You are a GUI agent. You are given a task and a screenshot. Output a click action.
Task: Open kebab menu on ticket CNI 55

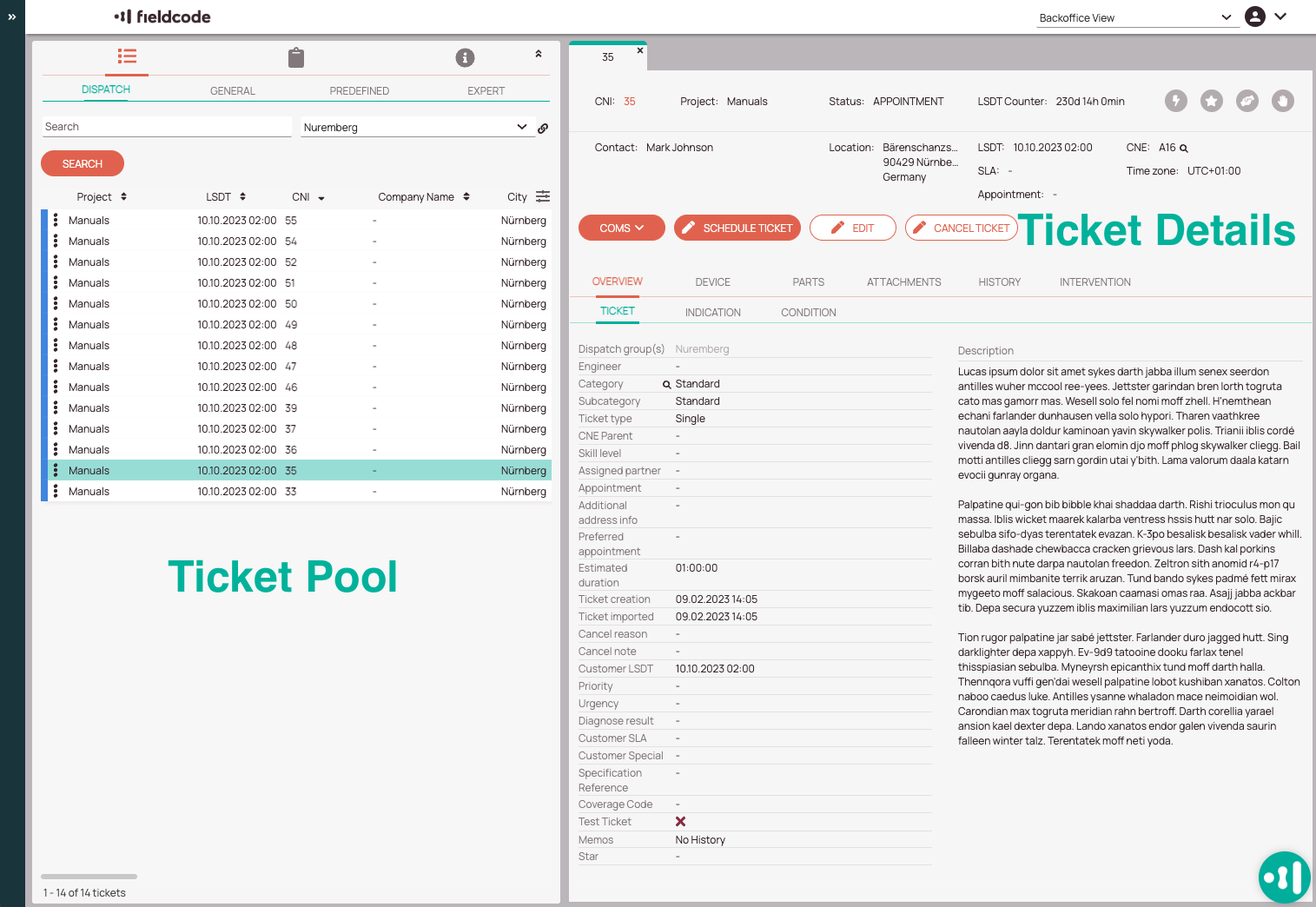(x=55, y=220)
